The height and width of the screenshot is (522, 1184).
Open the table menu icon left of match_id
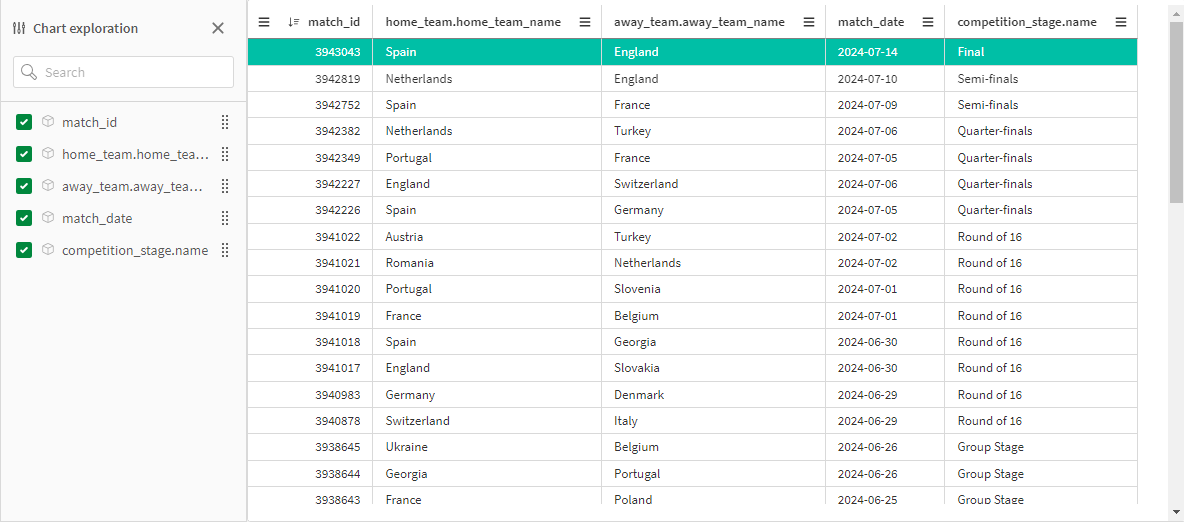point(264,22)
